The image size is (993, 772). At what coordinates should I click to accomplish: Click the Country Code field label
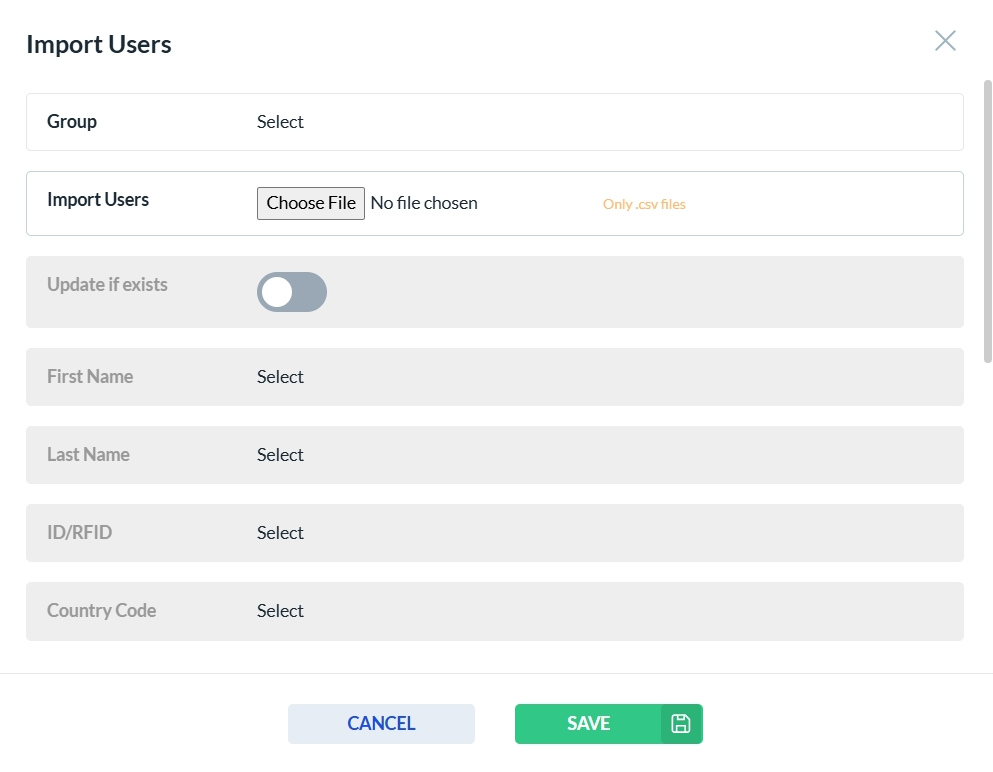click(x=101, y=611)
